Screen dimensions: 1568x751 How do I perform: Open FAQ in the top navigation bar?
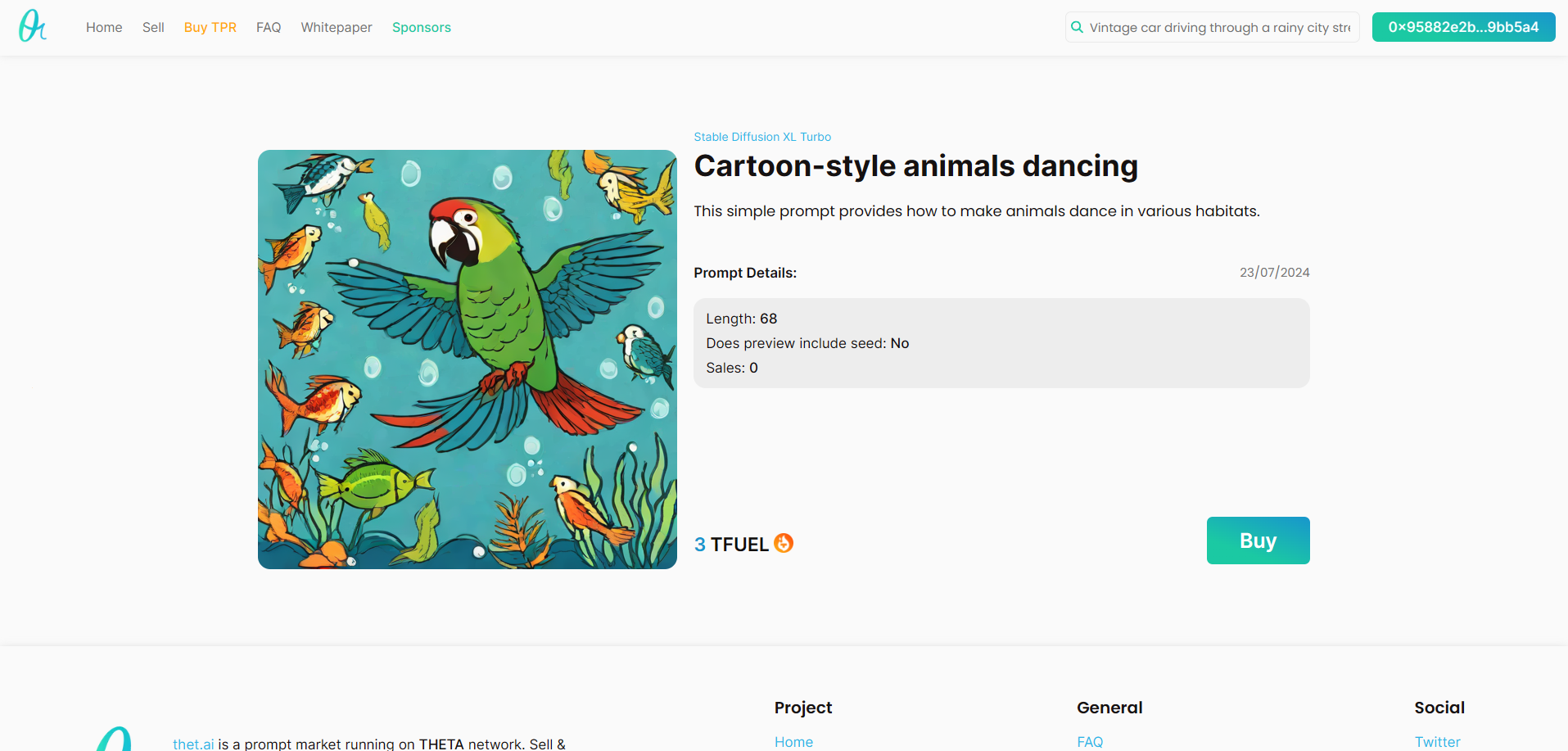click(x=269, y=27)
